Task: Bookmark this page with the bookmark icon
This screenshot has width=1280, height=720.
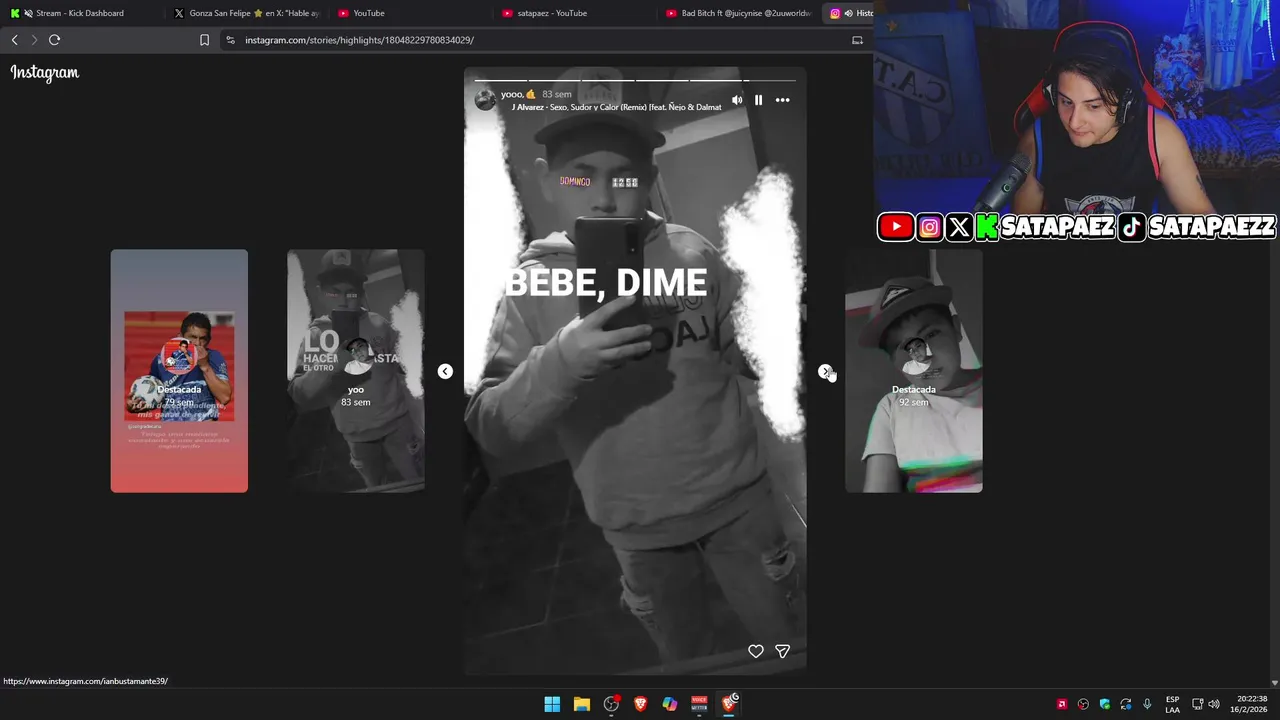Action: point(204,40)
